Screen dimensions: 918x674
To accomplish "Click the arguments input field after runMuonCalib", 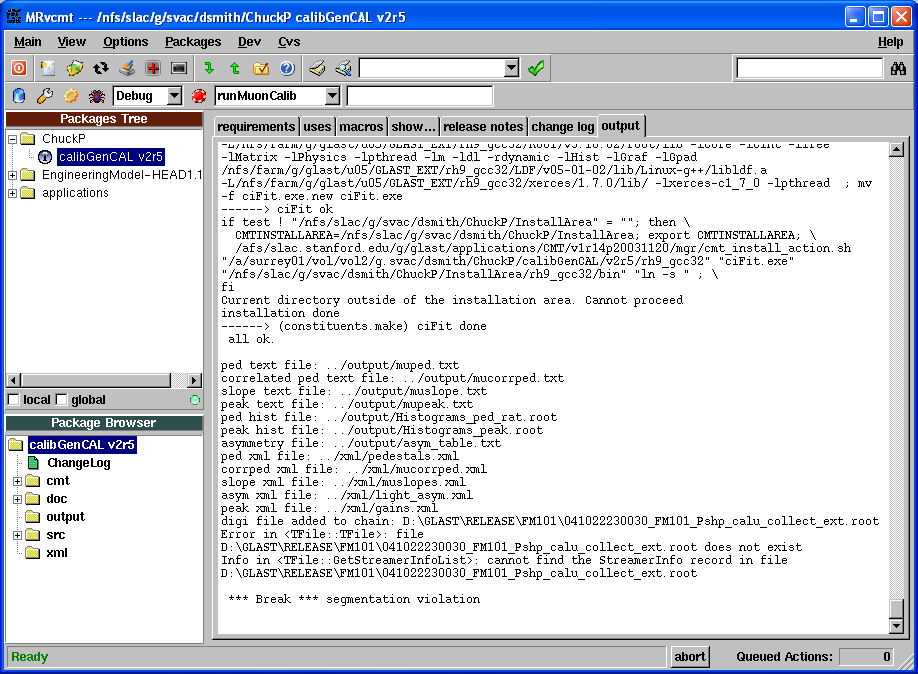I will (x=420, y=95).
